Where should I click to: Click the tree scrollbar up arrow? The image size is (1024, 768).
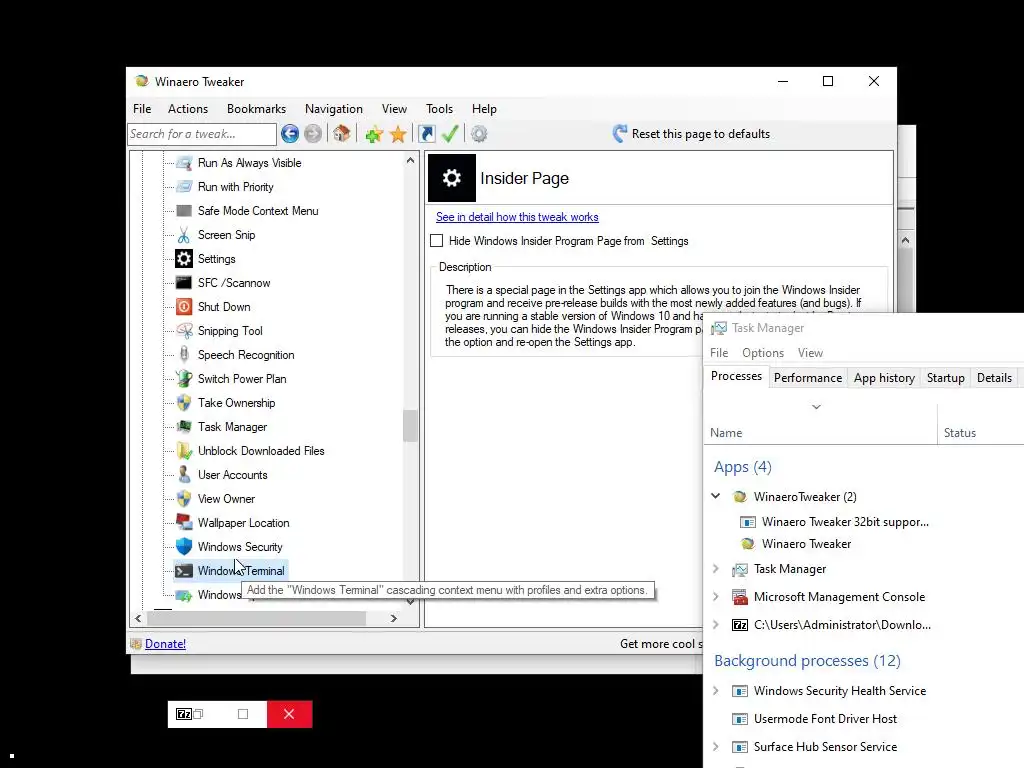pos(410,160)
